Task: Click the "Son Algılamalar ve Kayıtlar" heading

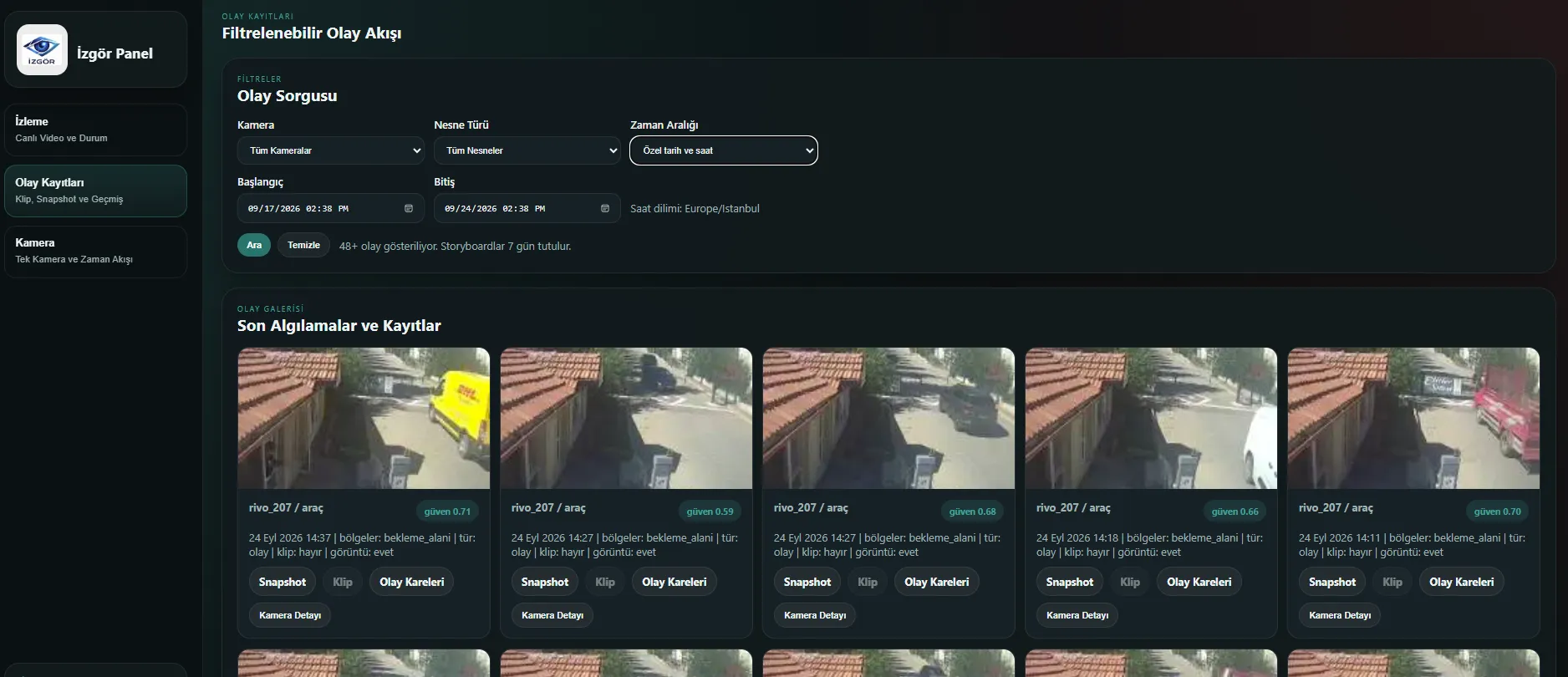Action: [x=339, y=326]
